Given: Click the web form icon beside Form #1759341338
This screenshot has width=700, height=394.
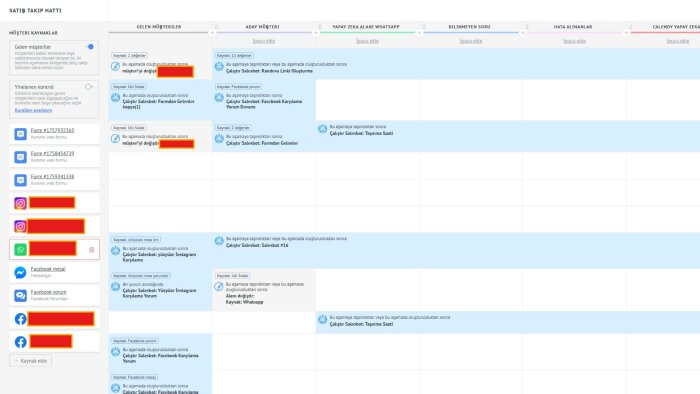Looking at the screenshot, I should [x=21, y=180].
